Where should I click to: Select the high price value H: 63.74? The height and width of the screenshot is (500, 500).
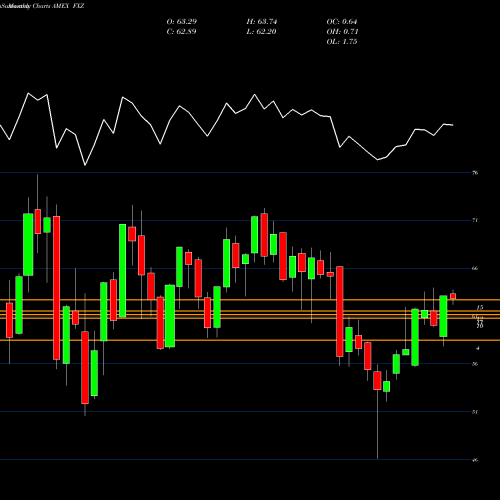click(x=262, y=22)
